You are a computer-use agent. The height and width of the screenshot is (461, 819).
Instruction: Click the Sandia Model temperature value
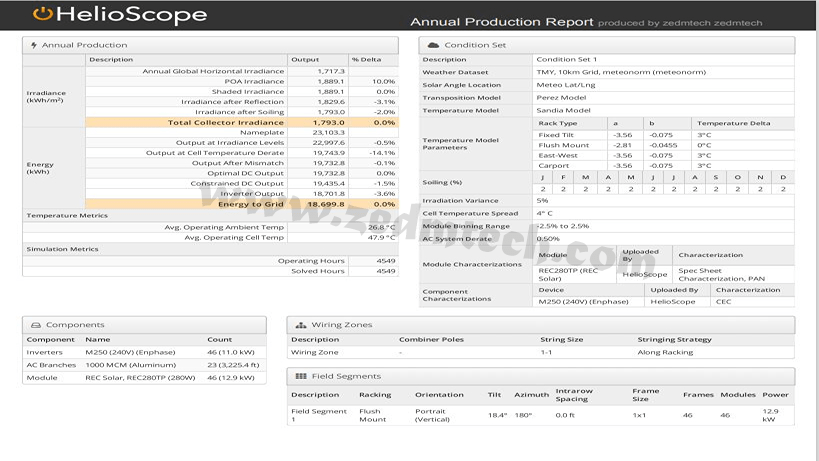[x=563, y=110]
